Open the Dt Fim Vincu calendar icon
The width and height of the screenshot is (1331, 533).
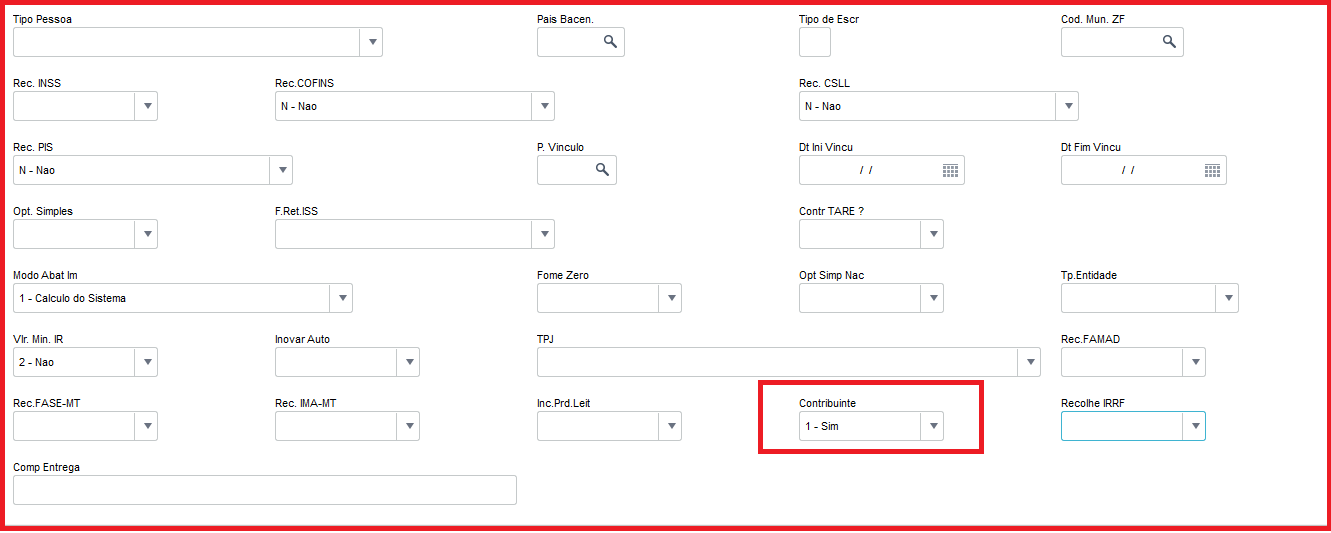tap(1212, 170)
